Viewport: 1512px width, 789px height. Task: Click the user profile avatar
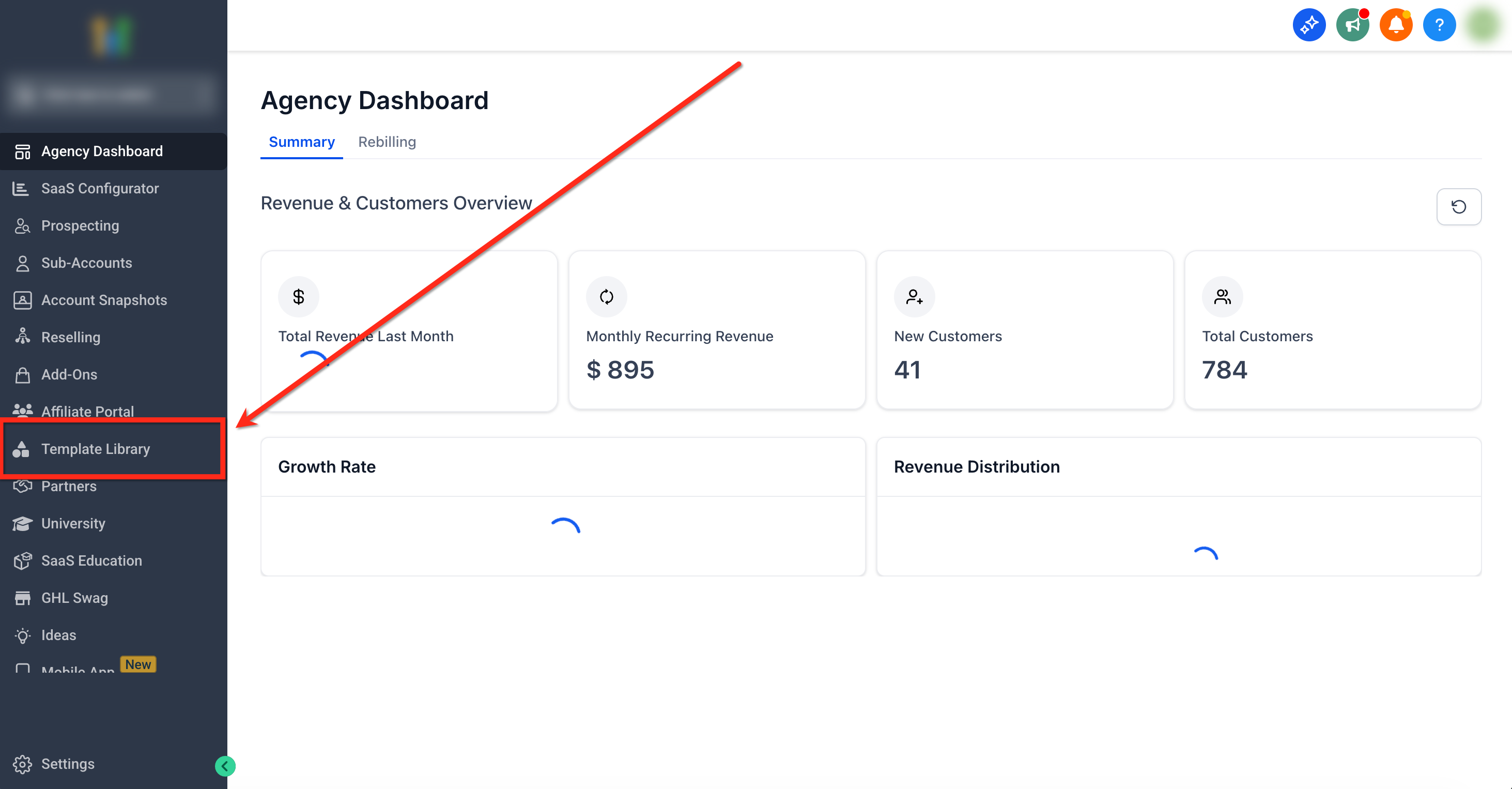click(1483, 25)
